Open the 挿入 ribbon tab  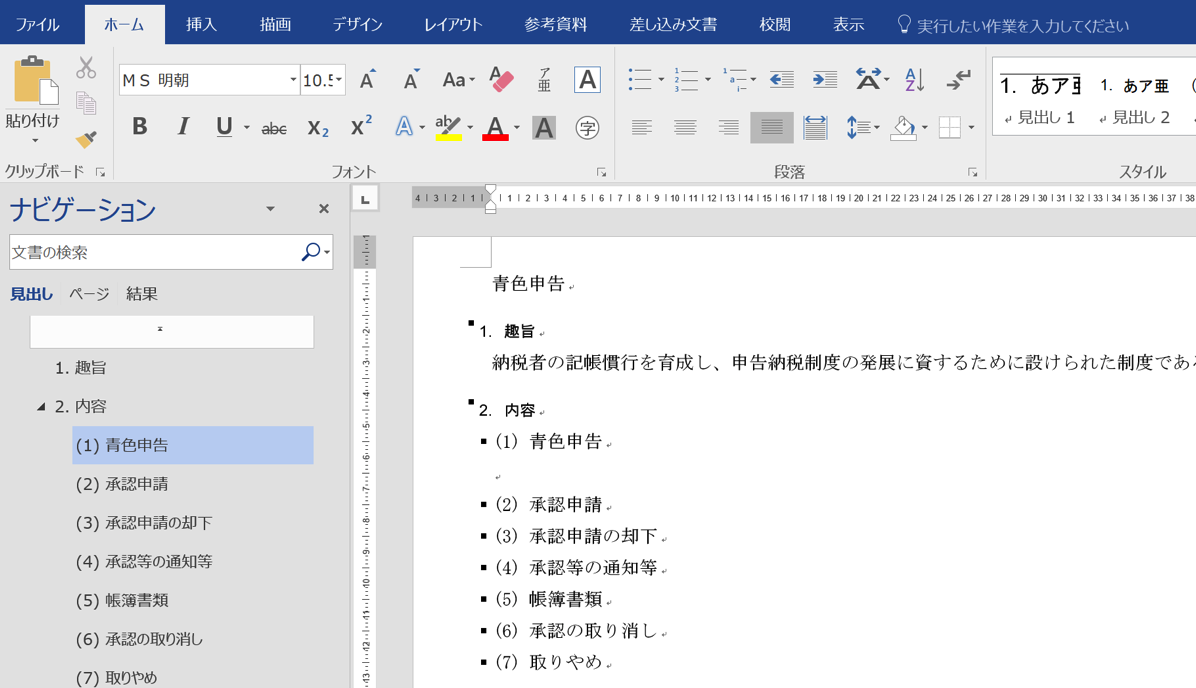click(201, 24)
